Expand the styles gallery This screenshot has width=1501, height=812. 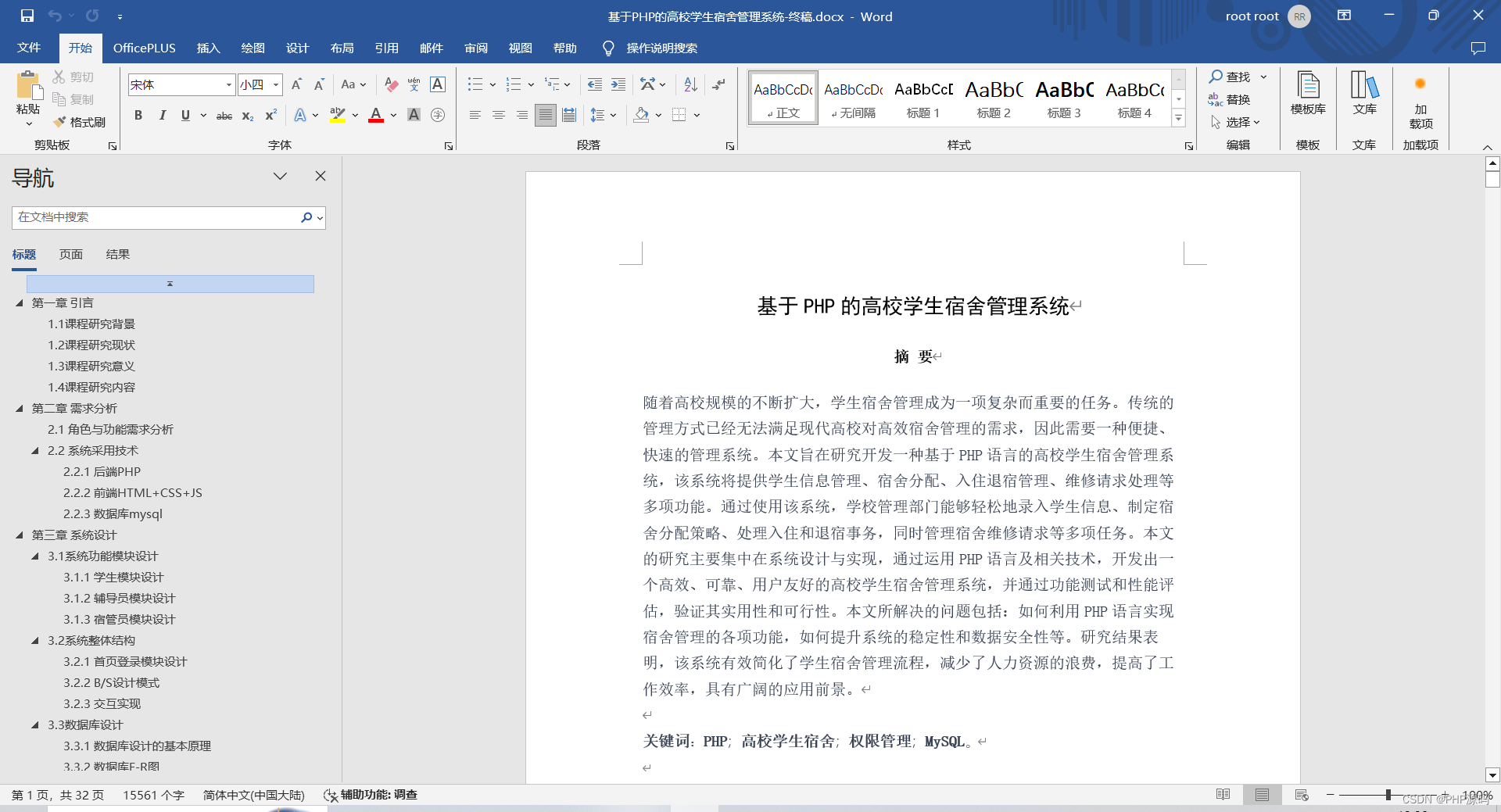pos(1179,119)
